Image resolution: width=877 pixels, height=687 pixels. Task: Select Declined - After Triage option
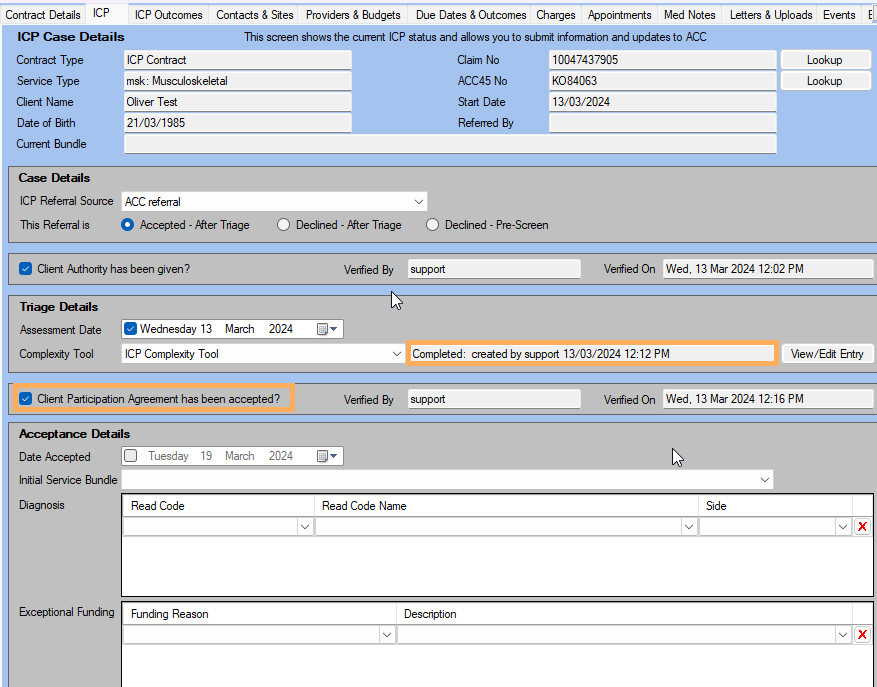click(284, 225)
